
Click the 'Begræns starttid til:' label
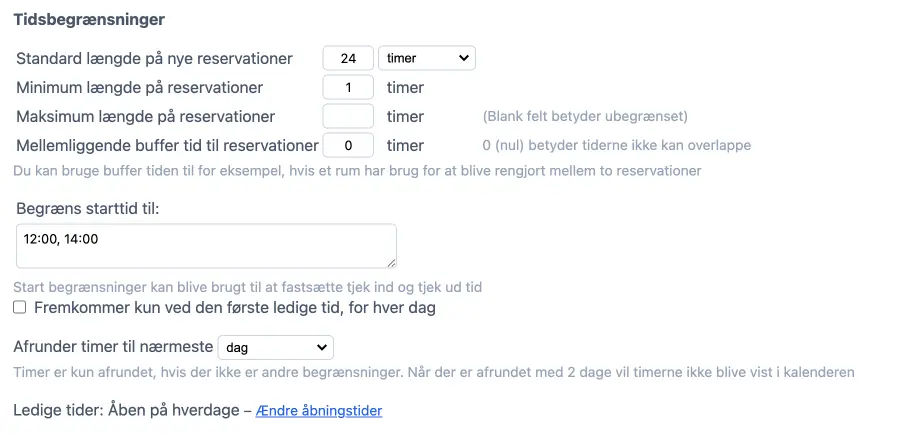(x=88, y=208)
